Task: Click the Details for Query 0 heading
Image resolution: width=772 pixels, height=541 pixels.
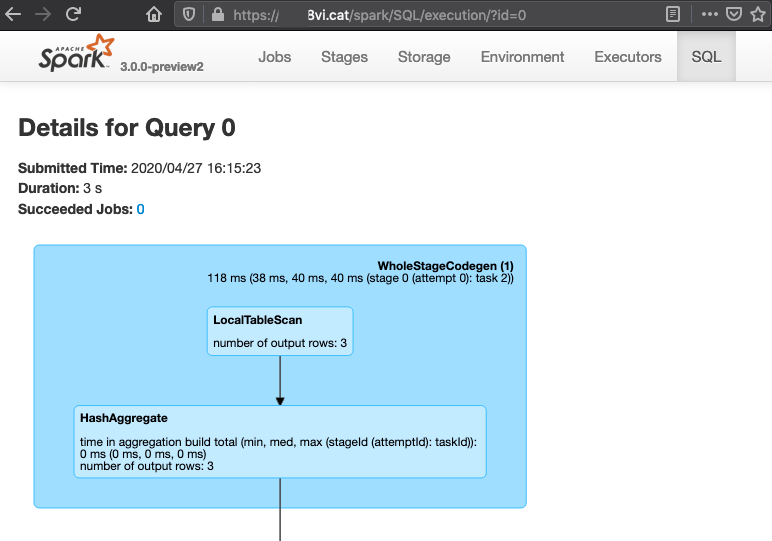Action: point(127,128)
